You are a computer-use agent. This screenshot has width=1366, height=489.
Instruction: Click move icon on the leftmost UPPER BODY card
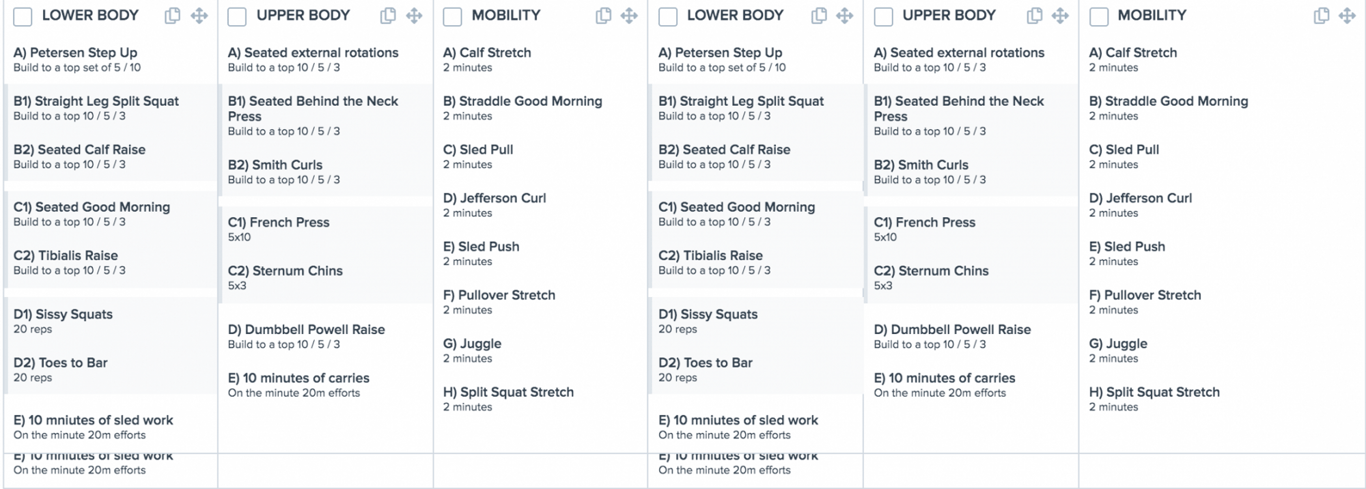coord(414,16)
